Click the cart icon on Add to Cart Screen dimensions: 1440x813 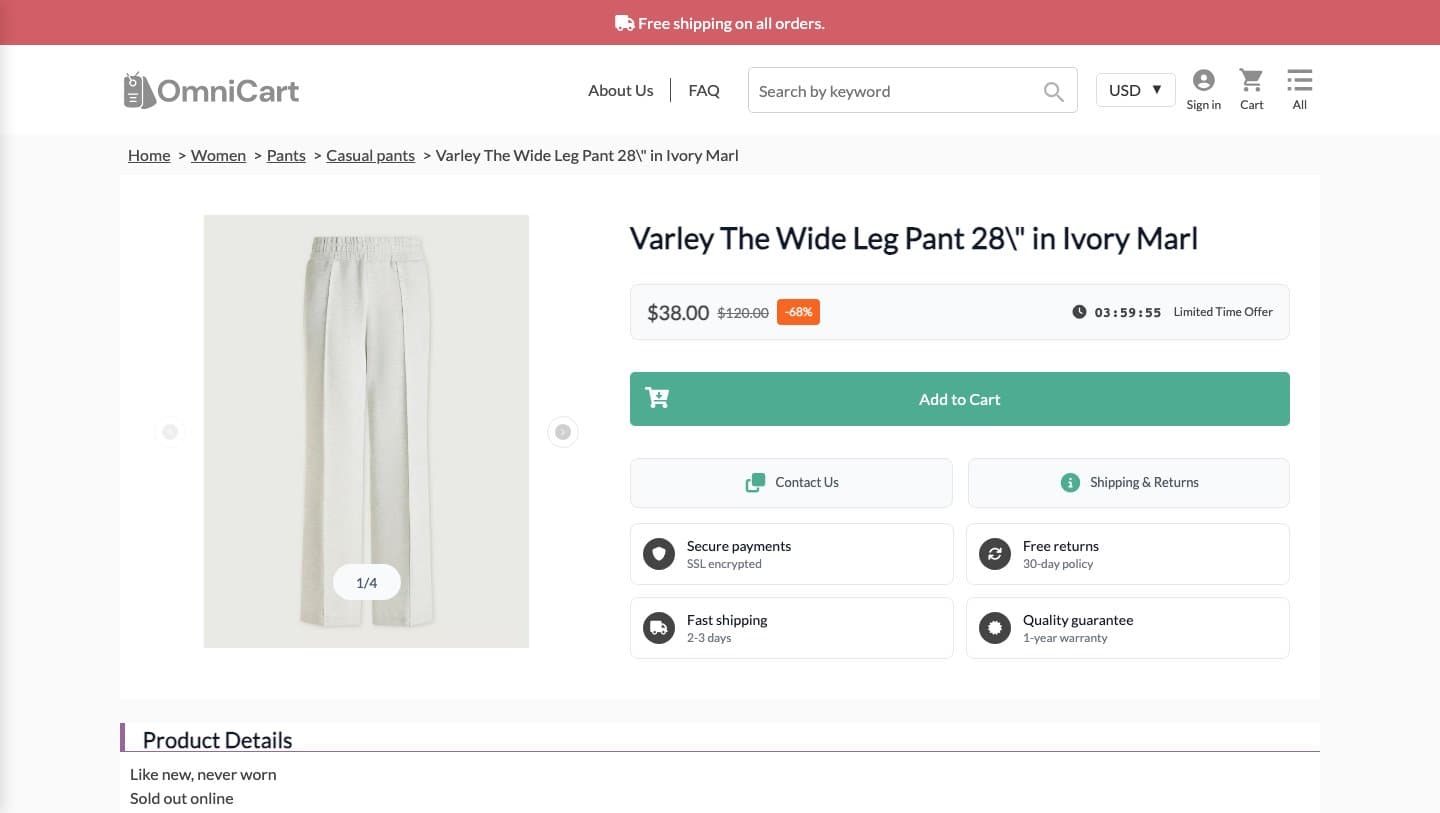tap(657, 398)
